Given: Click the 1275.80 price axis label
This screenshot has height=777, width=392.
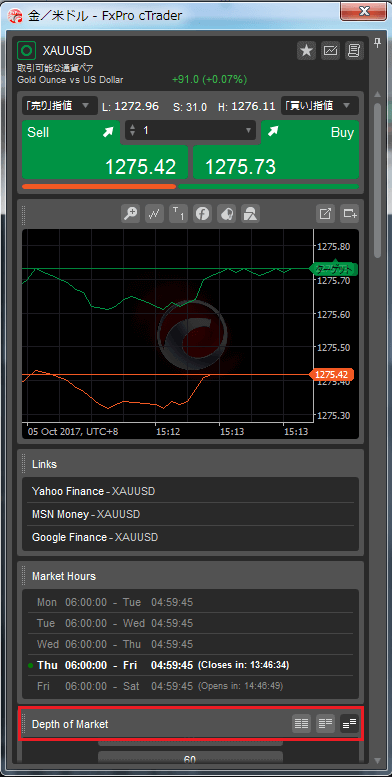Looking at the screenshot, I should (334, 246).
